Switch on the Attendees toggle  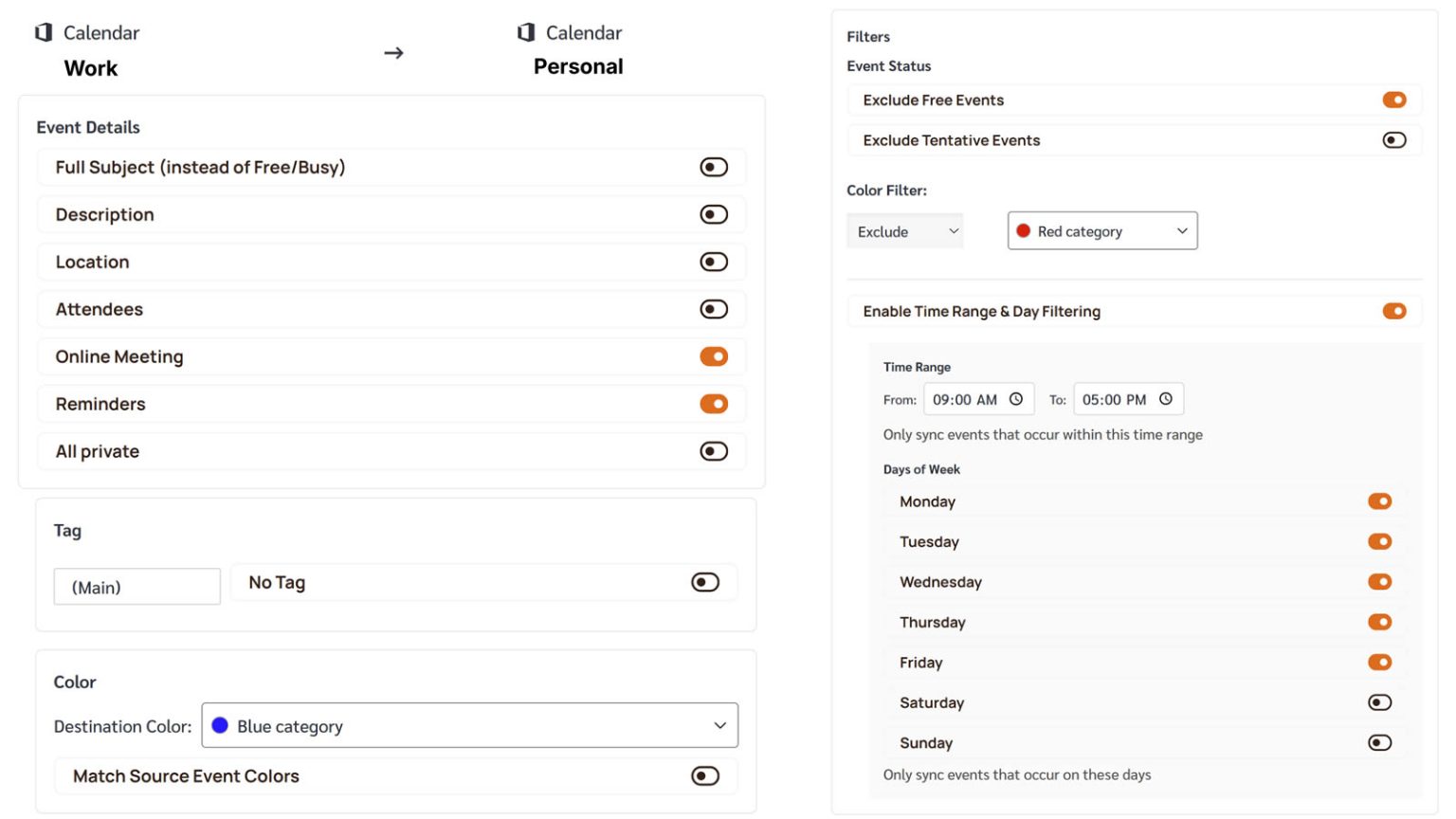(x=714, y=309)
